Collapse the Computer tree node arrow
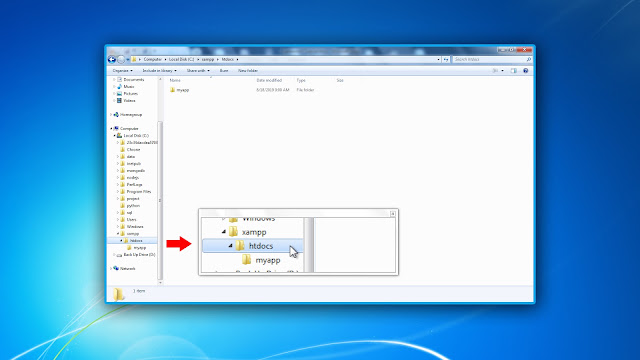 111,129
